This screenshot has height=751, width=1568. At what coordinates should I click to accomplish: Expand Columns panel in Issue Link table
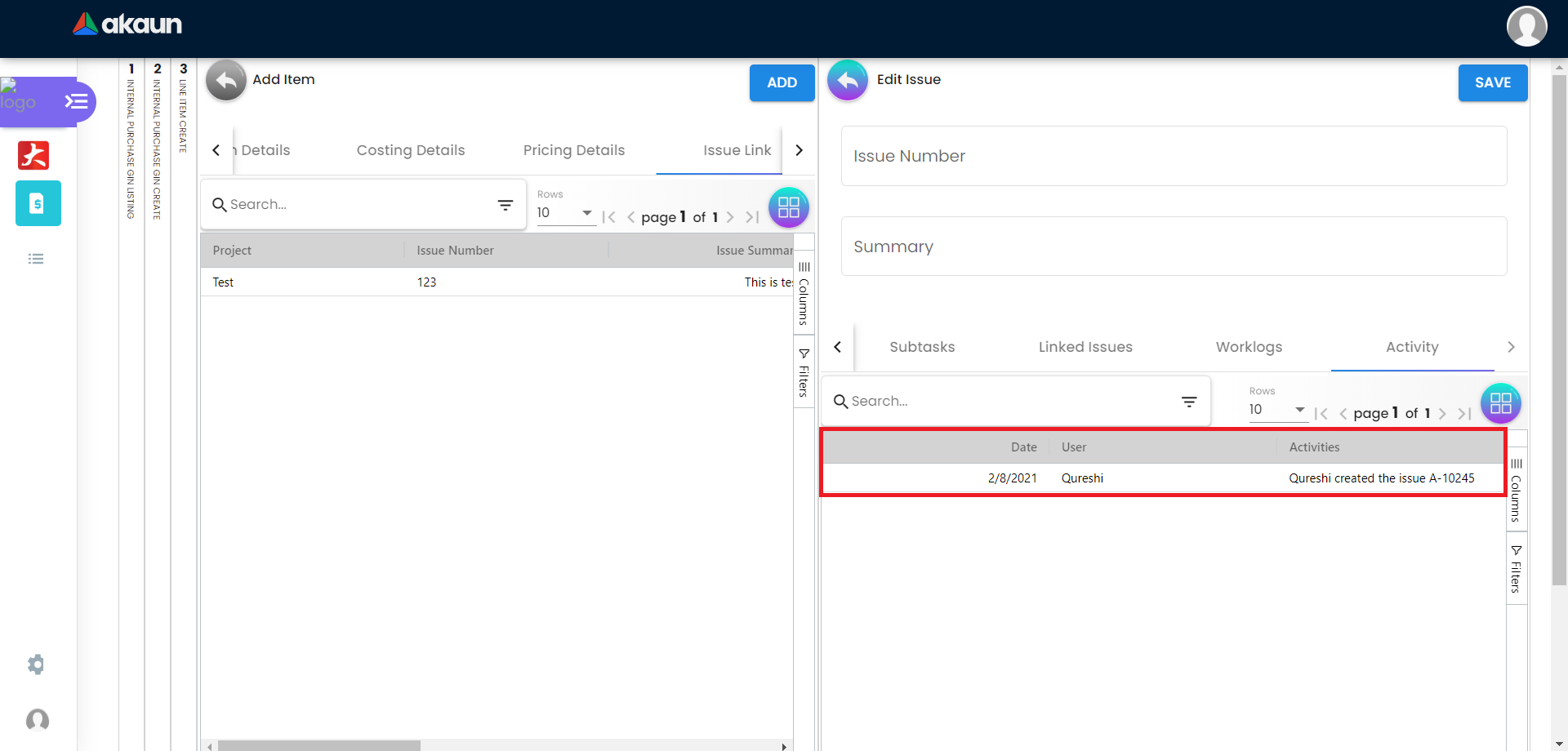click(804, 292)
